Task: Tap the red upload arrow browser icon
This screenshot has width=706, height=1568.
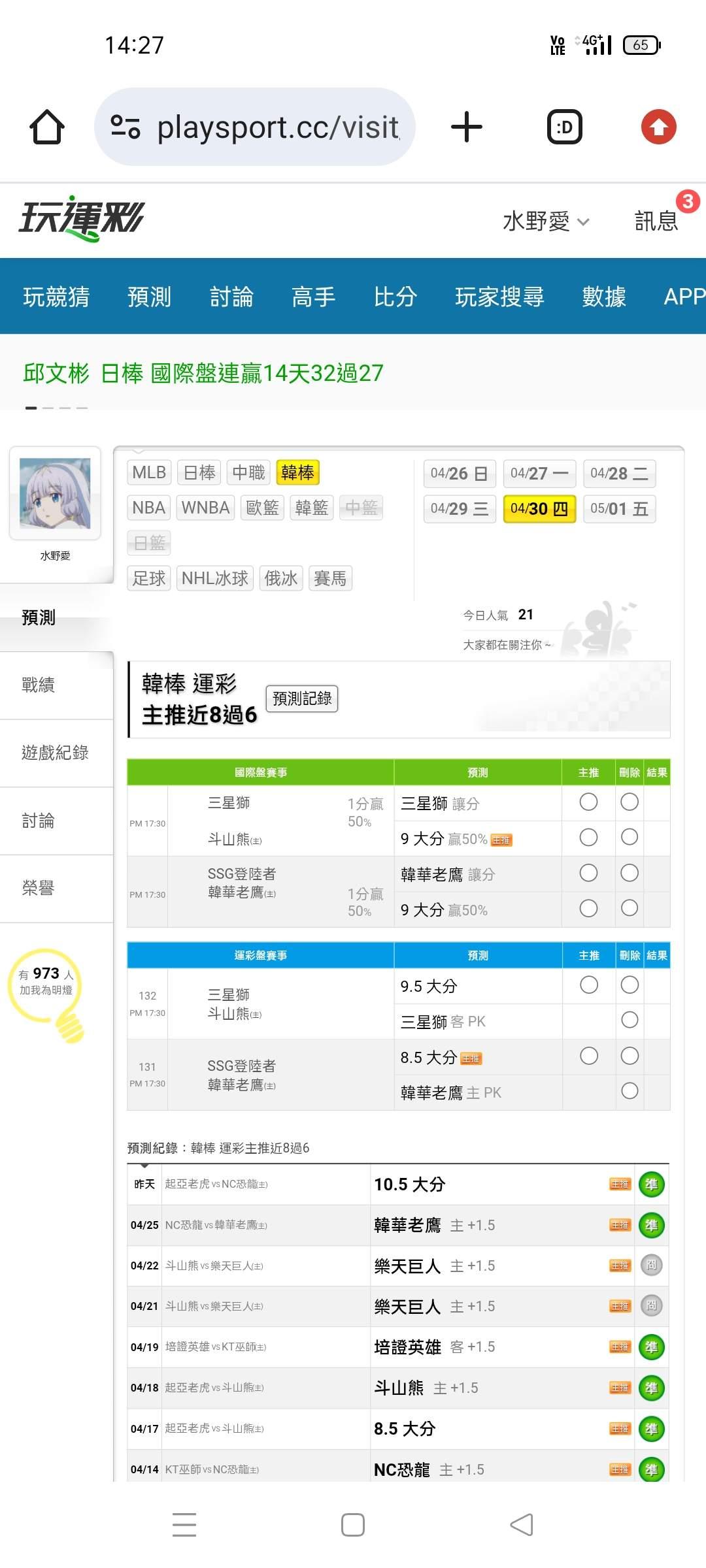Action: coord(658,127)
